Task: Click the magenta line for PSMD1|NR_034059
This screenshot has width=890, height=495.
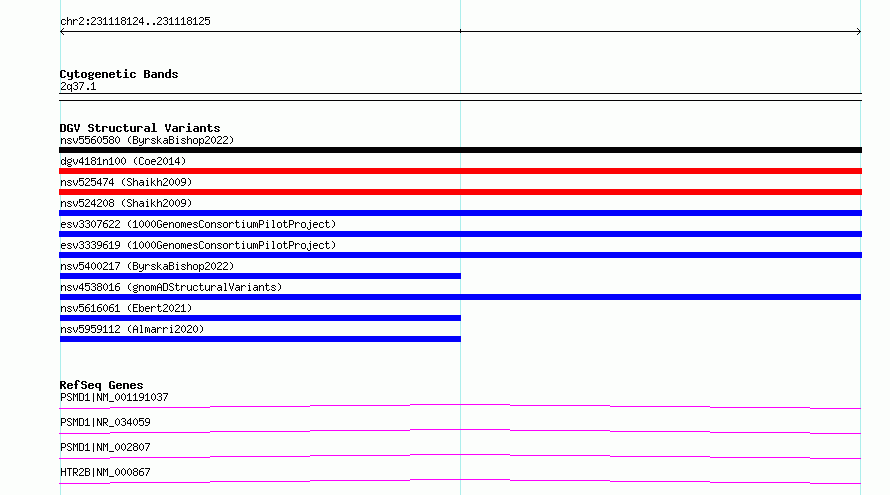Action: 460,431
